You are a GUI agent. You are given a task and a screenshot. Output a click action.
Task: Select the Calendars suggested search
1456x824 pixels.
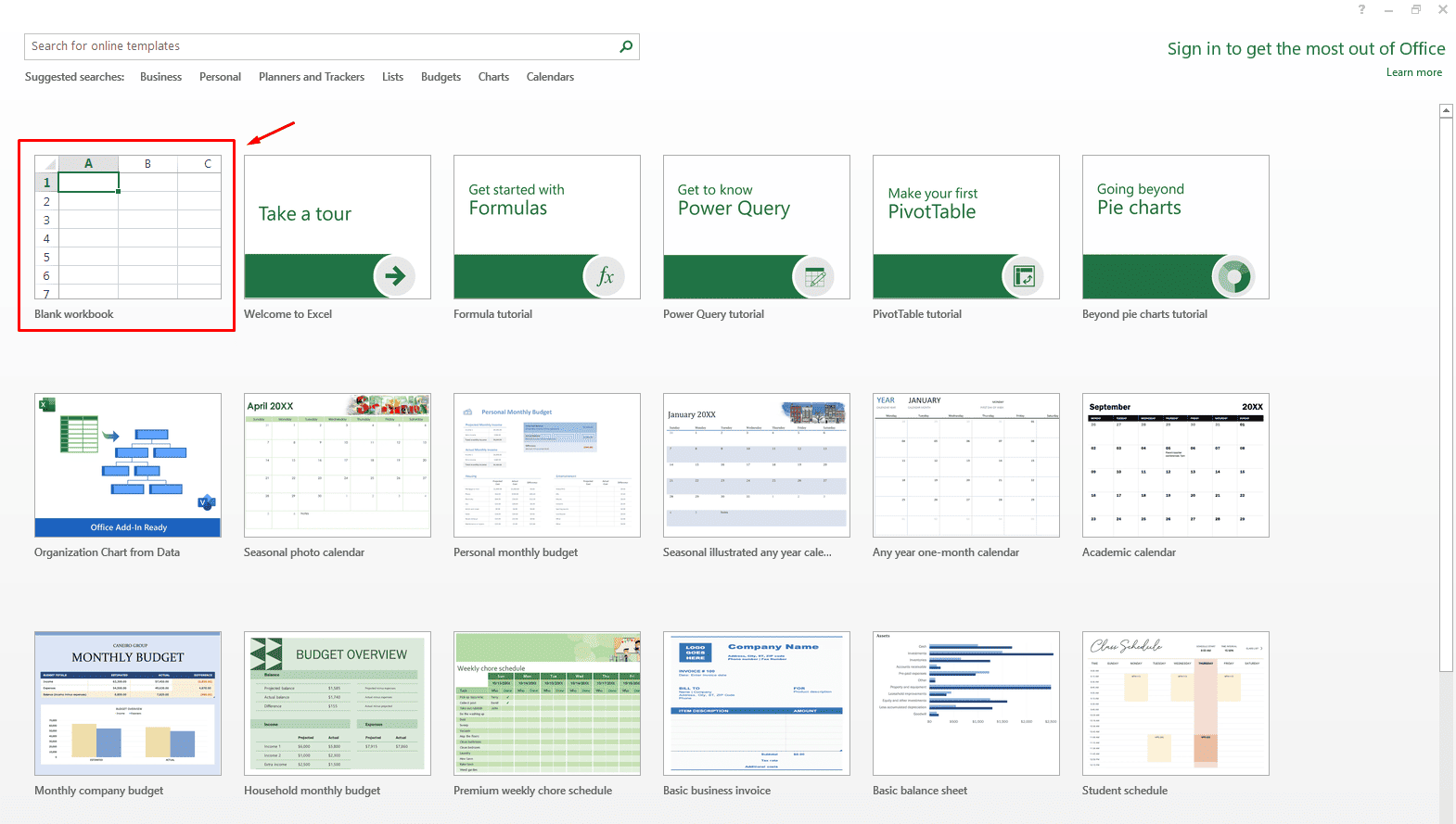click(550, 77)
